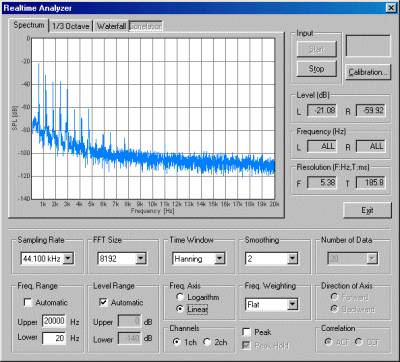Expand the Time Window Hanning dropdown
The width and height of the screenshot is (400, 362).
(220, 258)
